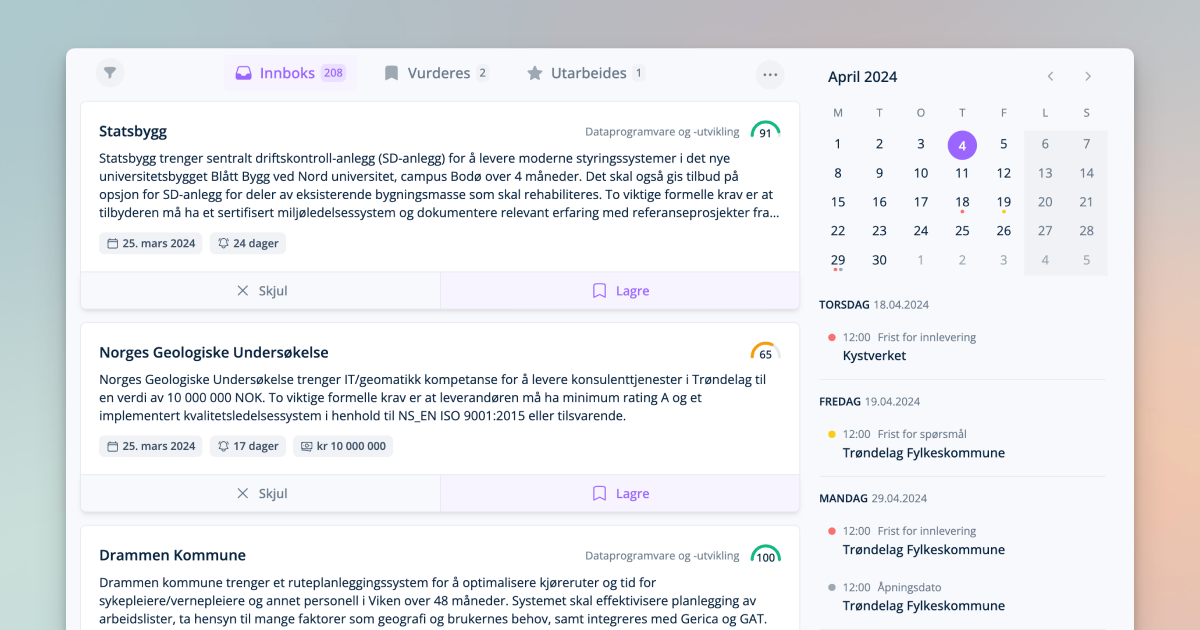Click the bookmark icon on the Vurderes tab
This screenshot has height=630, width=1200.
click(x=391, y=72)
